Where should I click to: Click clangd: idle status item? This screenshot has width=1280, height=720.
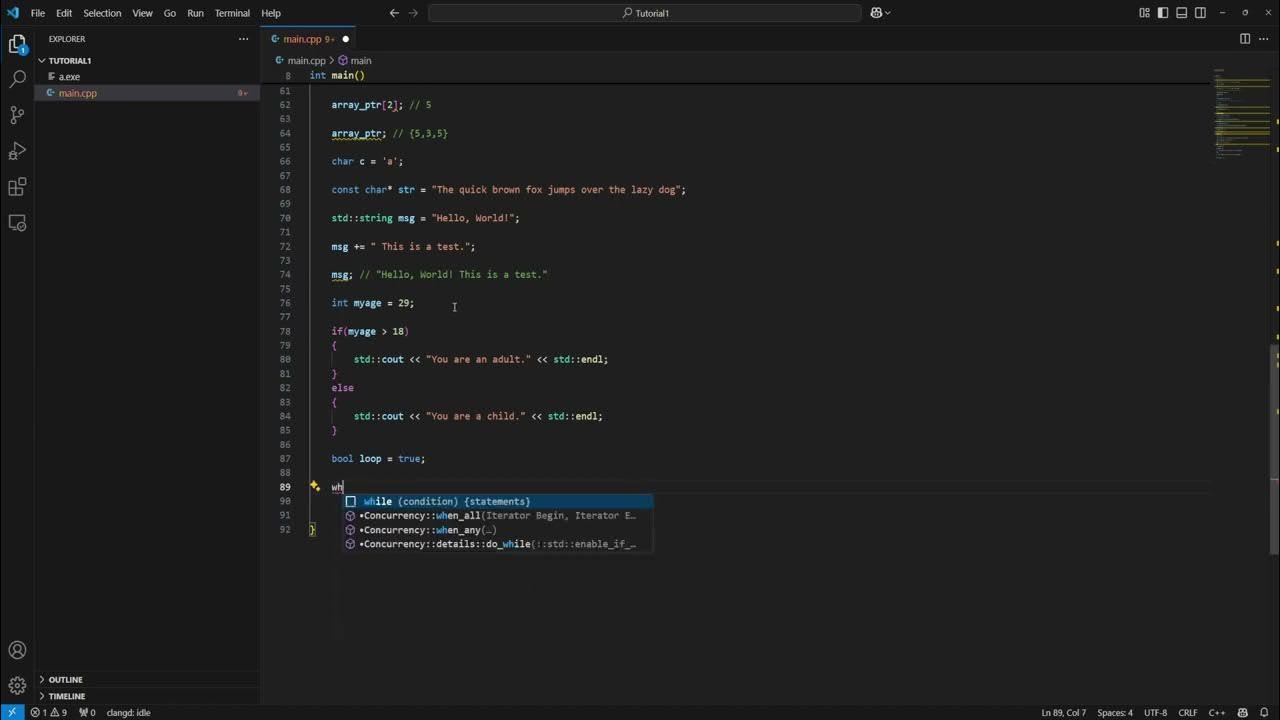tap(129, 712)
